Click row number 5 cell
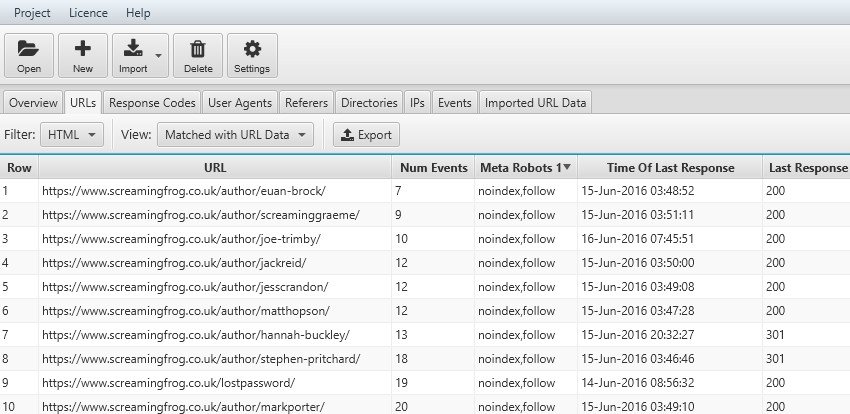This screenshot has height=414, width=850. (19, 287)
